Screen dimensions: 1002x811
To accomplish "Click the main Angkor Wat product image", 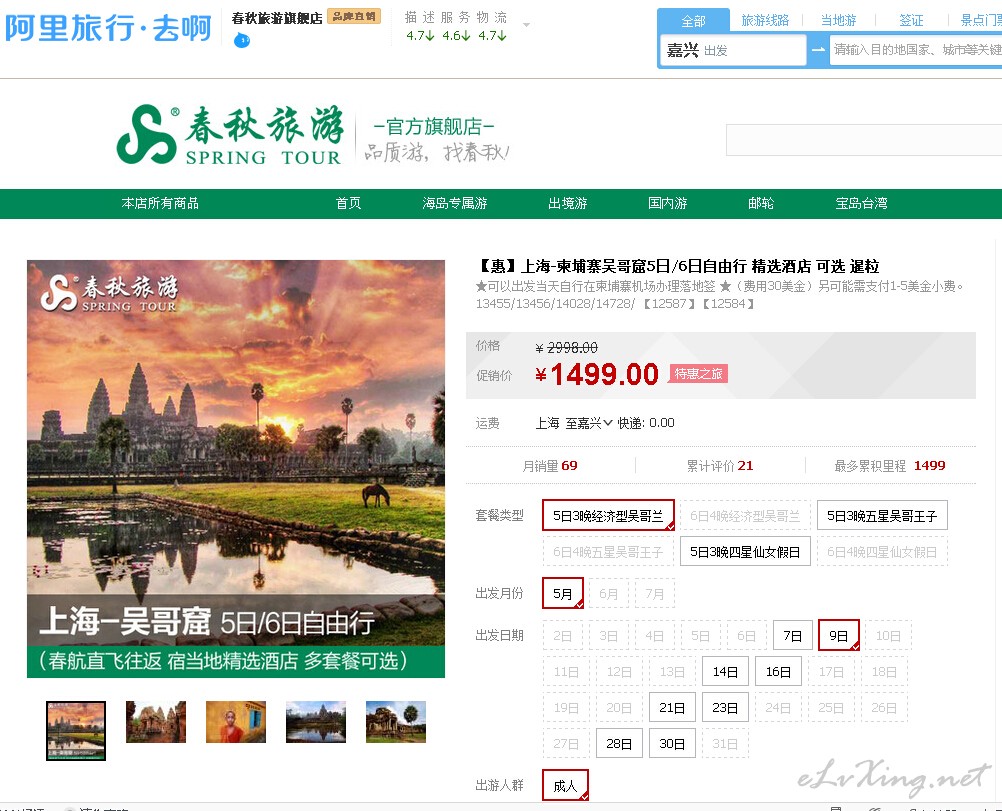I will coord(236,468).
